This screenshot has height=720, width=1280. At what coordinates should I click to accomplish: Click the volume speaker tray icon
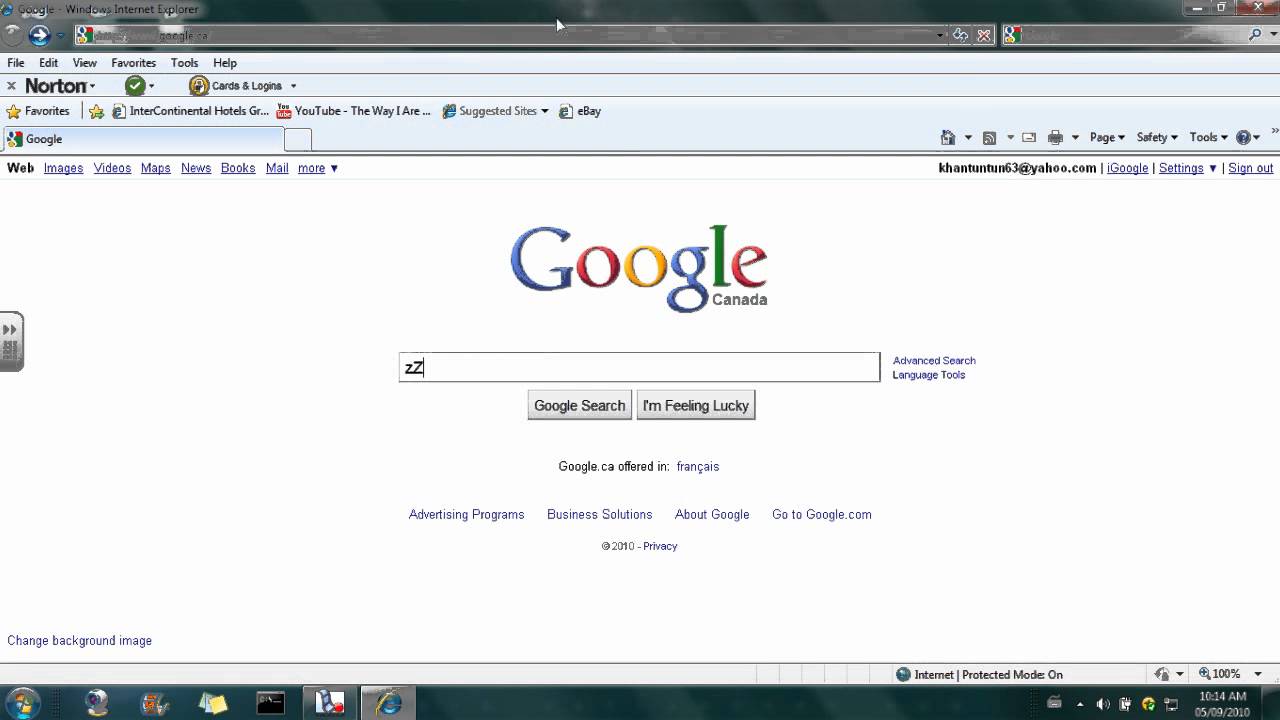coord(1103,704)
